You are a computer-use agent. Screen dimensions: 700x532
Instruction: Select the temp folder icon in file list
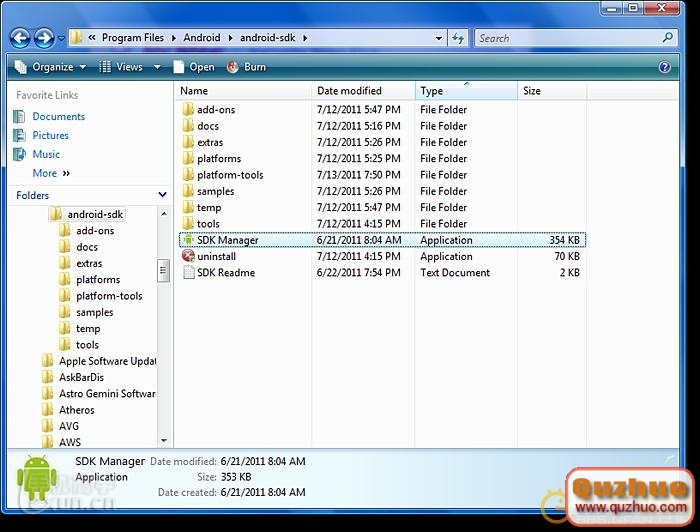pos(188,208)
